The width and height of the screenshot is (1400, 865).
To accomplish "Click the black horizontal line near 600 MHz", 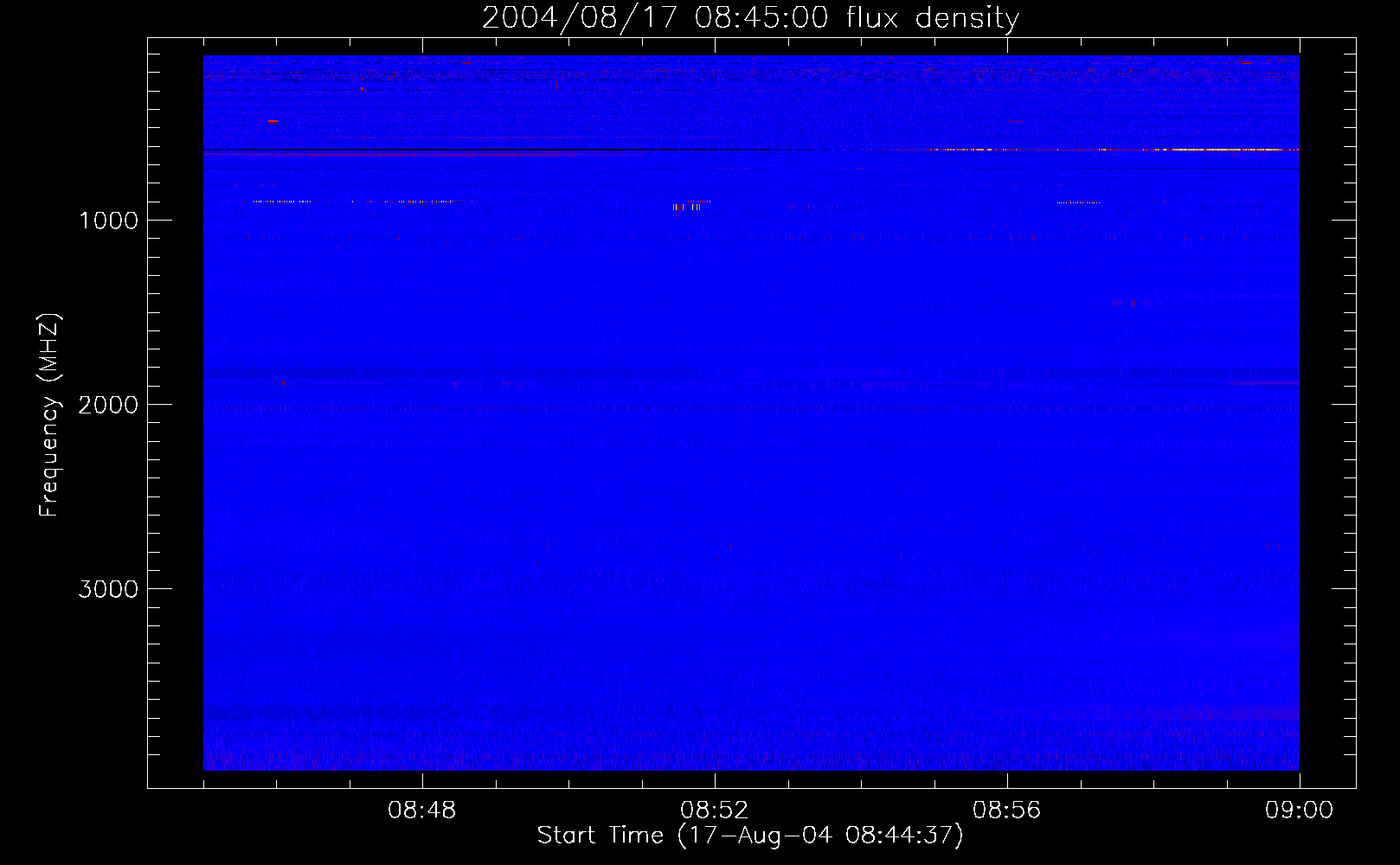I will tap(519, 151).
